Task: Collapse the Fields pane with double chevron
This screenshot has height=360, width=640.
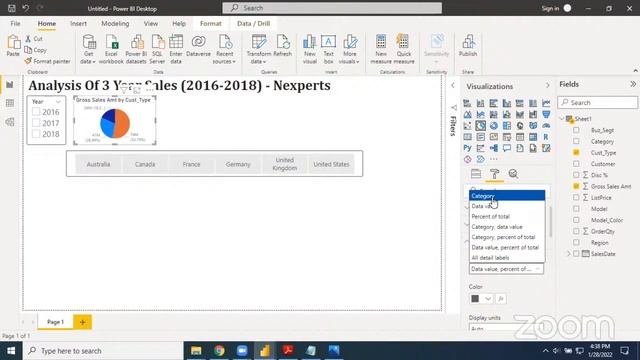Action: pos(633,84)
